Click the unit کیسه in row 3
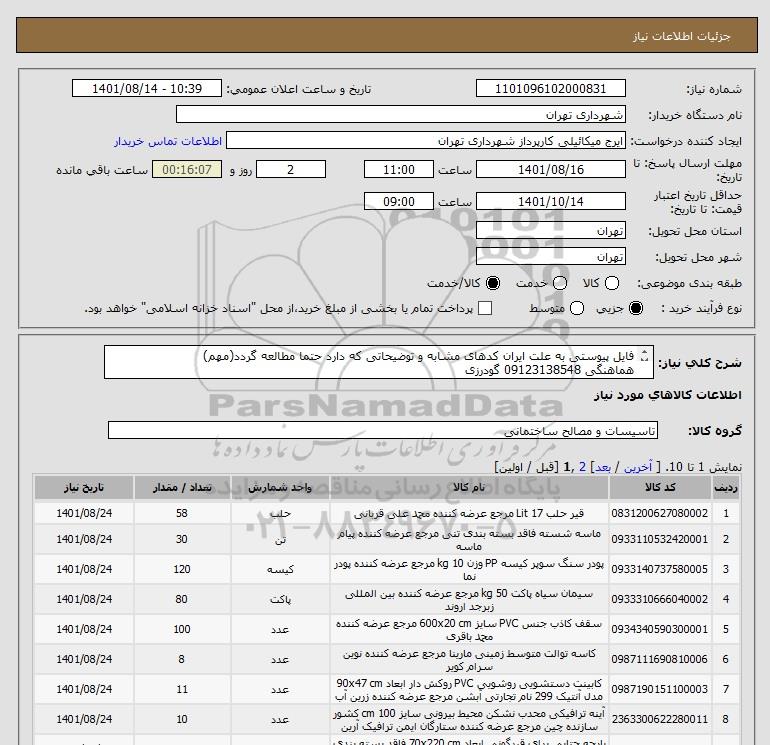The height and width of the screenshot is (745, 770). coord(280,569)
